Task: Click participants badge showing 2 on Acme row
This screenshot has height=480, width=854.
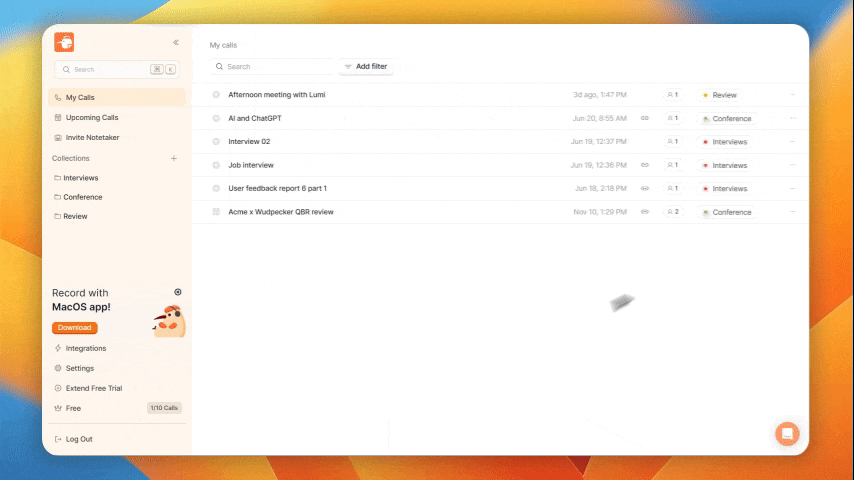Action: coord(673,212)
